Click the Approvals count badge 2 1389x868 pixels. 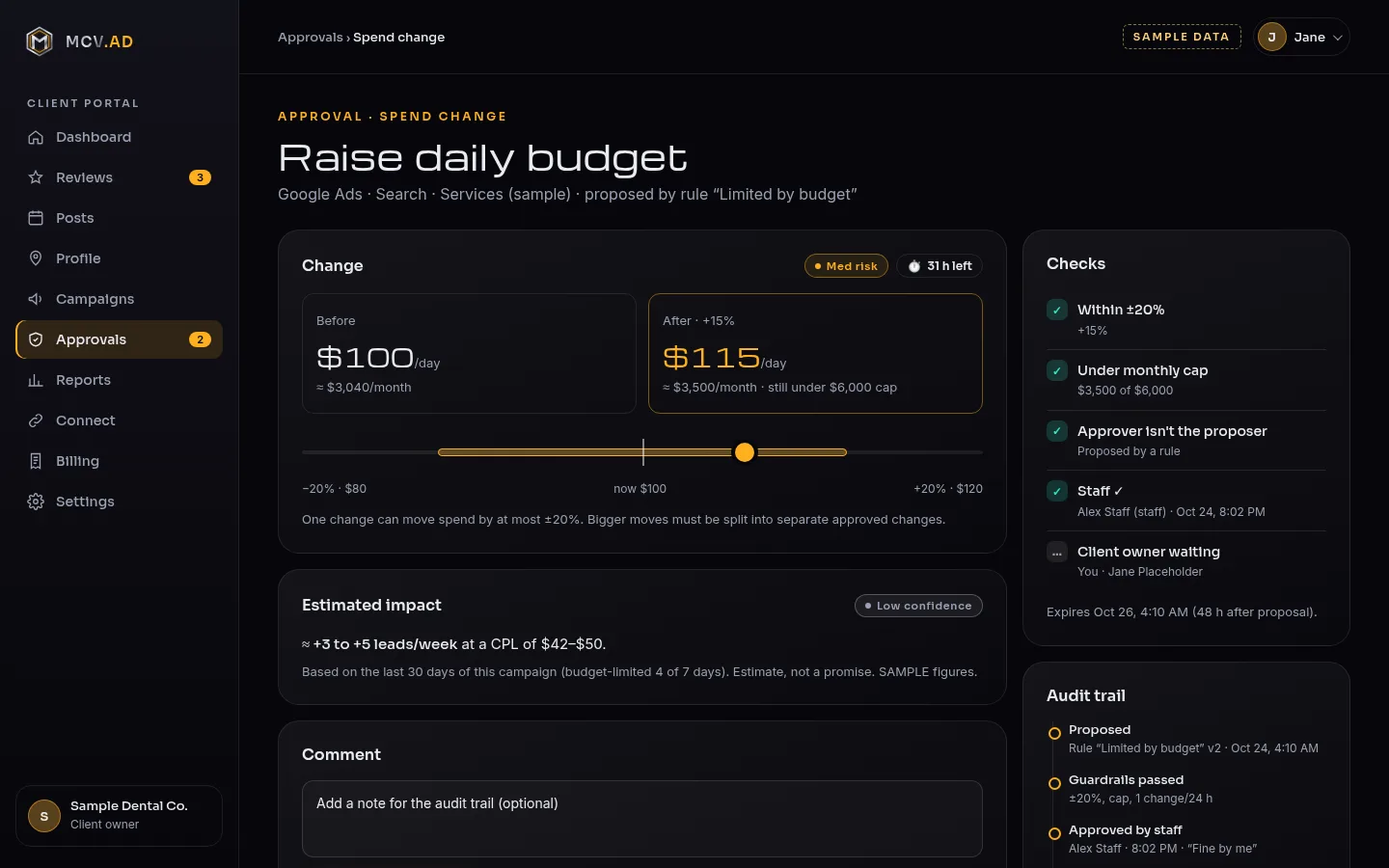click(200, 339)
